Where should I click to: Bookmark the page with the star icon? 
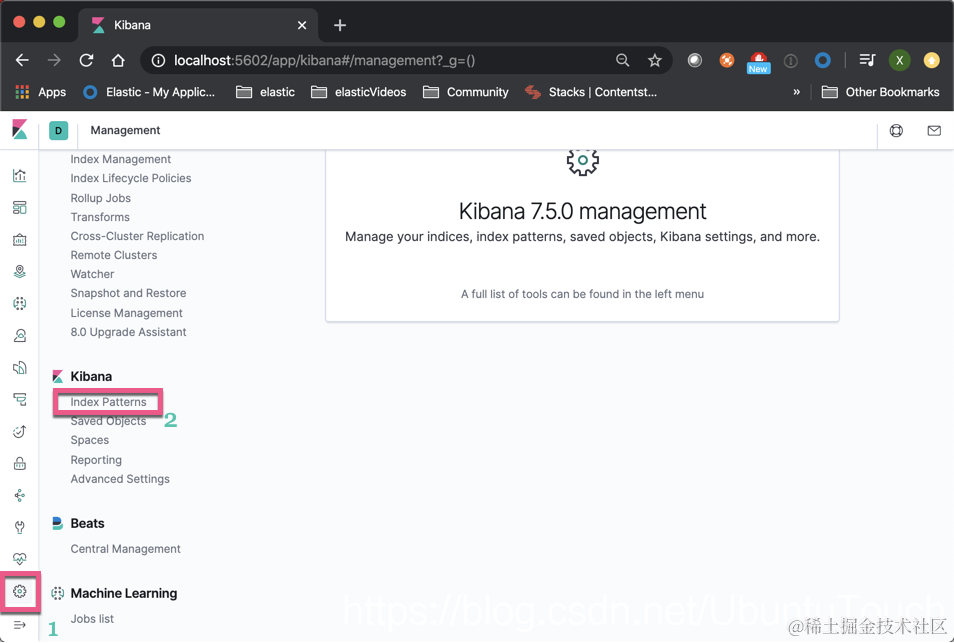click(655, 60)
